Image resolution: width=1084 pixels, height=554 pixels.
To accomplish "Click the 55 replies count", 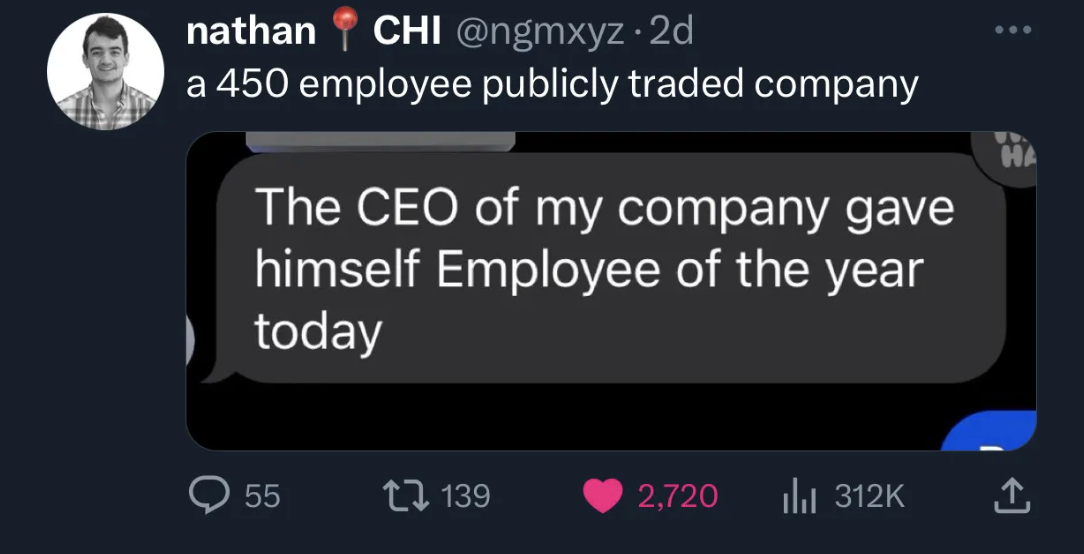I will pyautogui.click(x=262, y=496).
